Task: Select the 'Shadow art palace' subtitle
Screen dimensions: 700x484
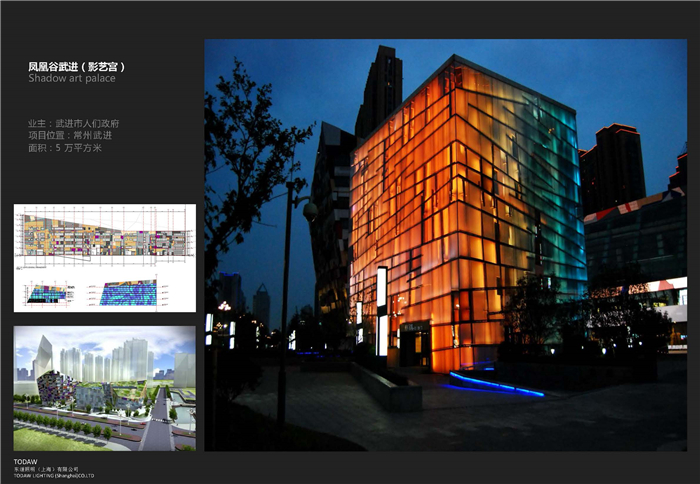Action: pos(71,78)
